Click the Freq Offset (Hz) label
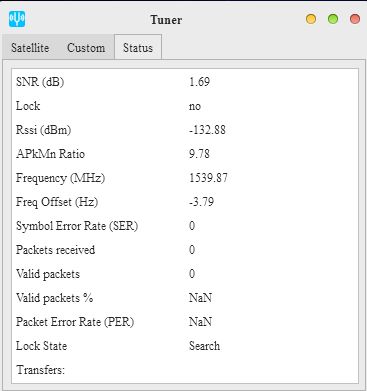 tap(57, 202)
